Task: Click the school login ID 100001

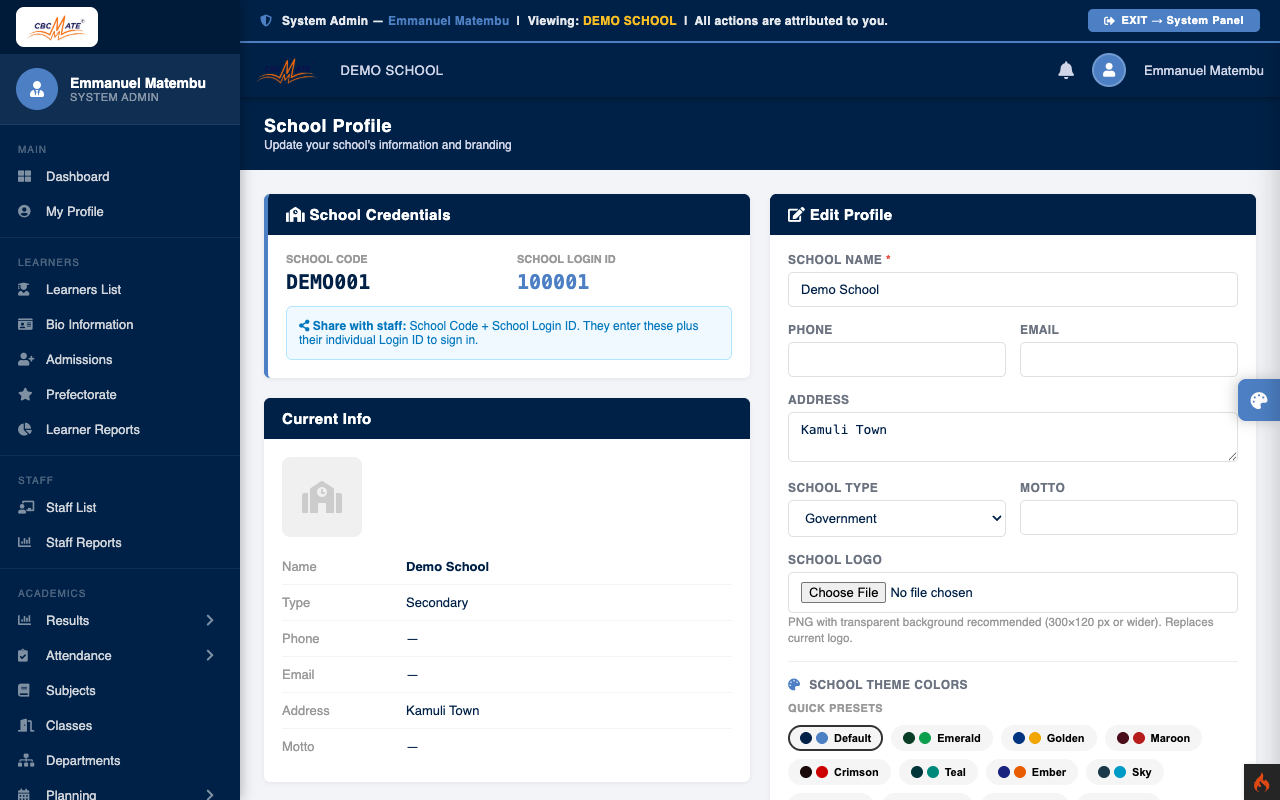Action: [x=553, y=282]
